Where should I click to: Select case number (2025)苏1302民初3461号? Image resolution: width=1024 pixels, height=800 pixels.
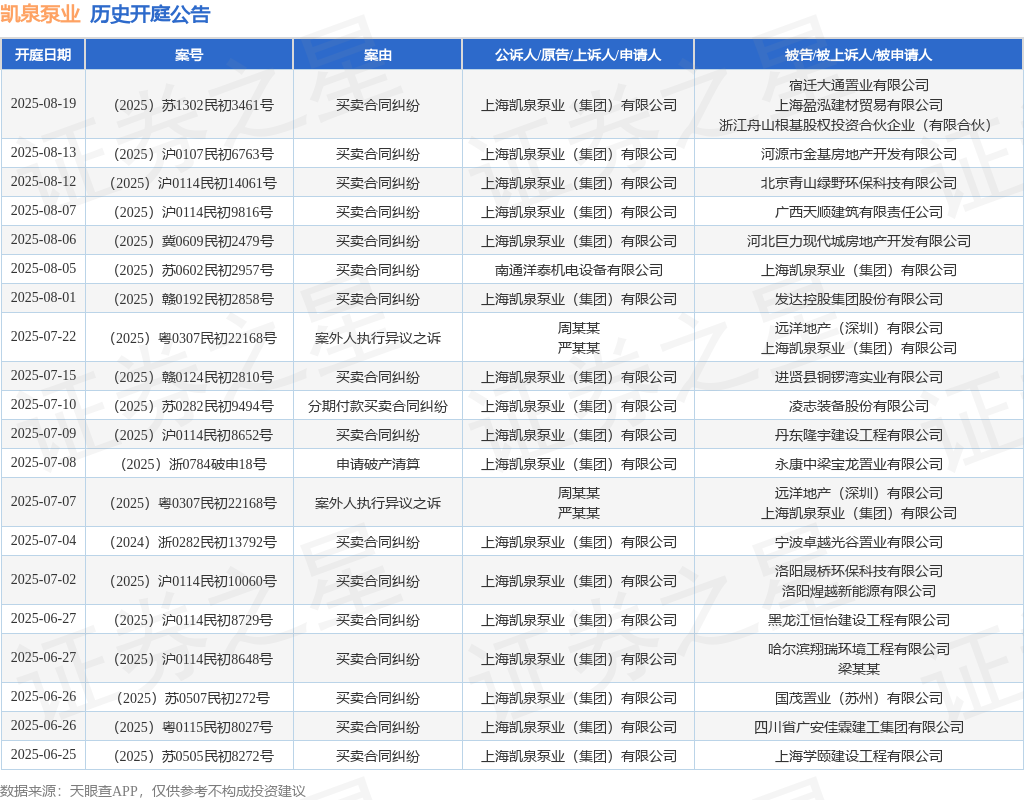click(x=193, y=105)
